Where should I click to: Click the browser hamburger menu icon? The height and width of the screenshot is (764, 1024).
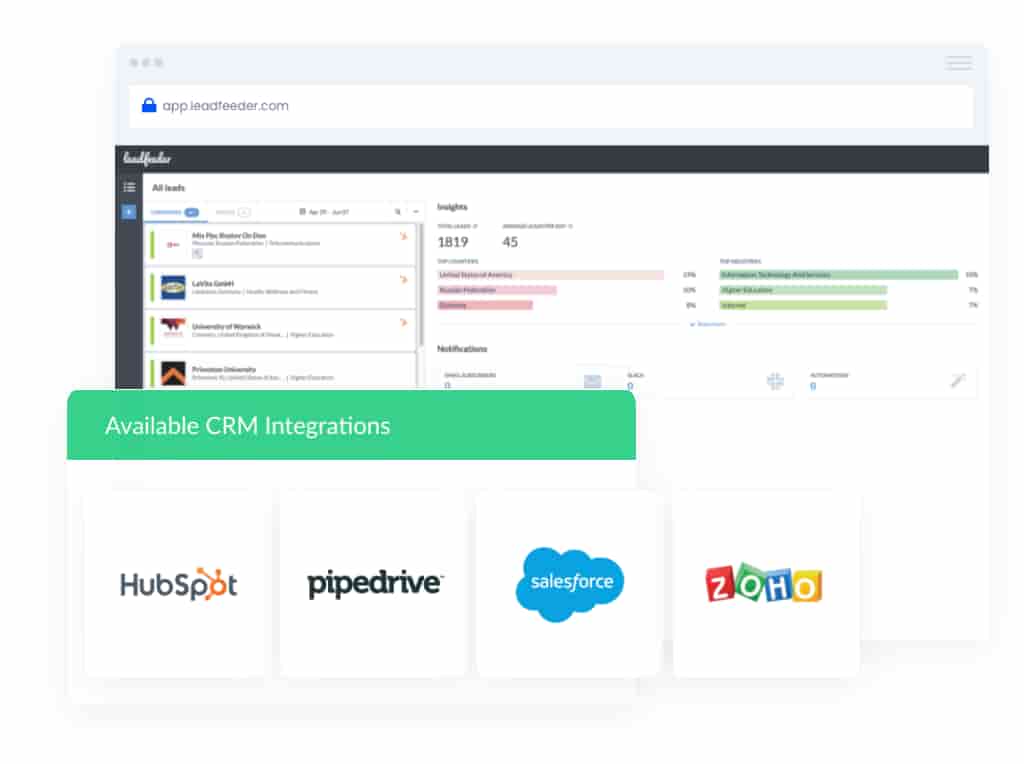958,63
